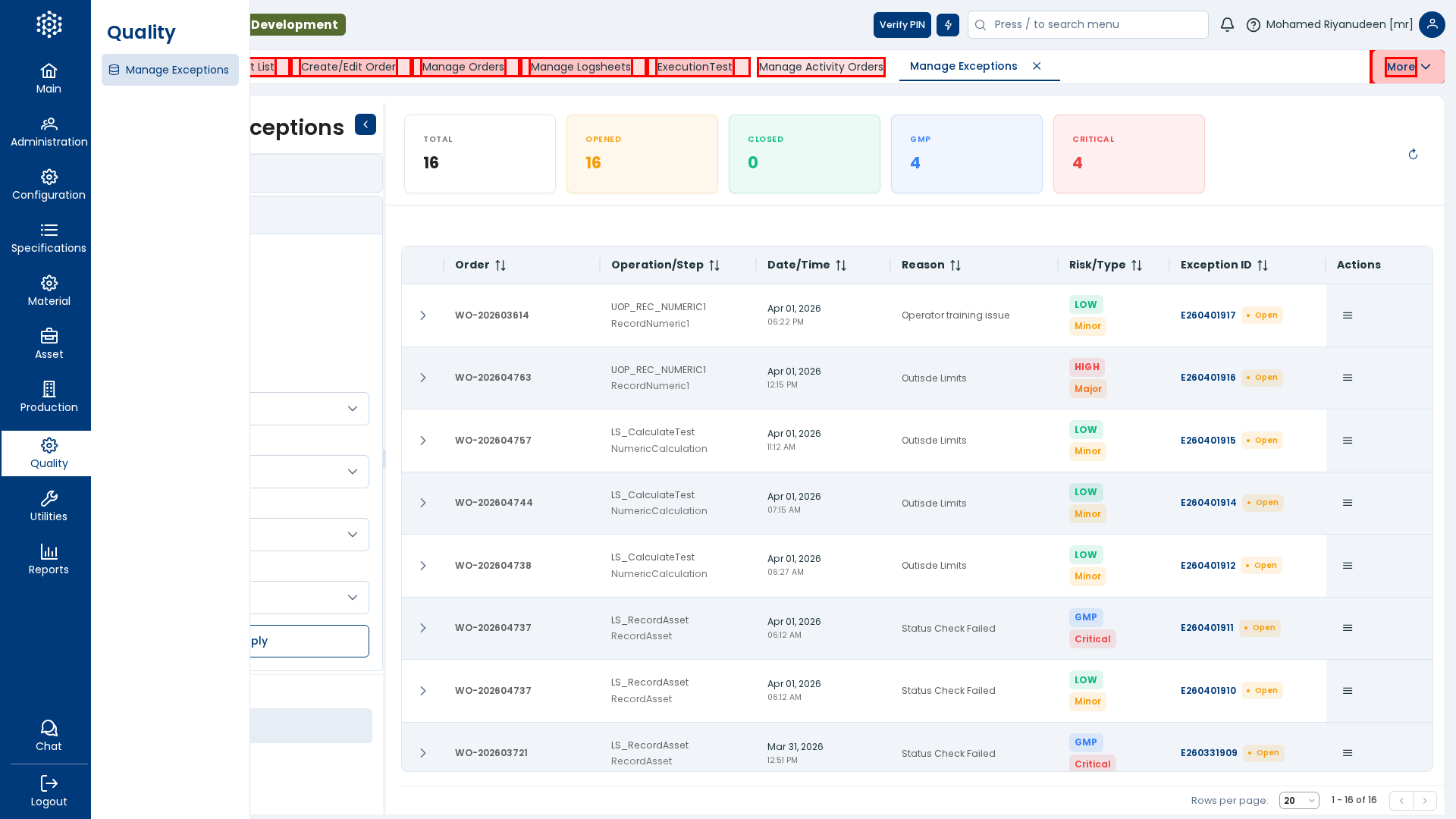Select Manage Exceptions in the Quality menu

click(170, 70)
